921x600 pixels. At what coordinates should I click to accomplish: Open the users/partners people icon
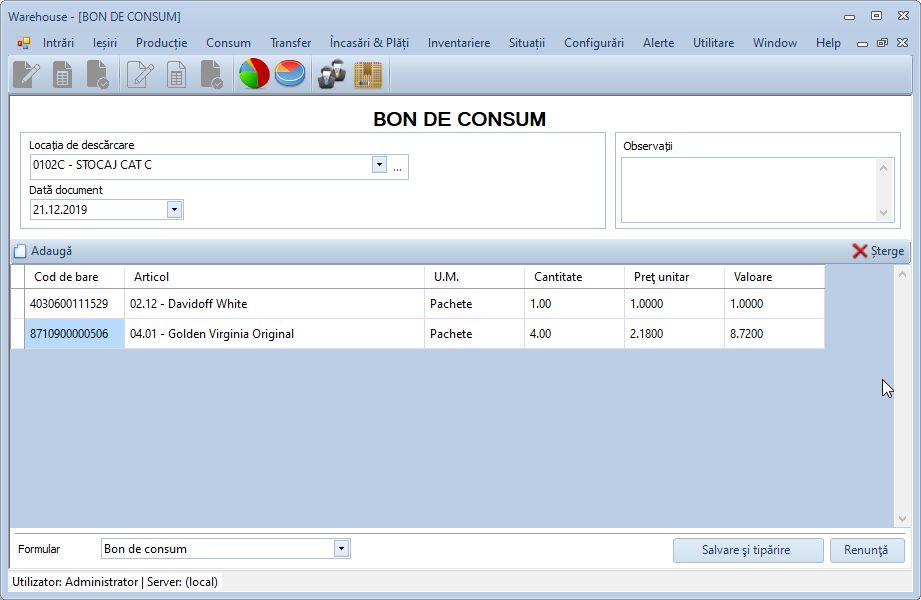point(332,75)
